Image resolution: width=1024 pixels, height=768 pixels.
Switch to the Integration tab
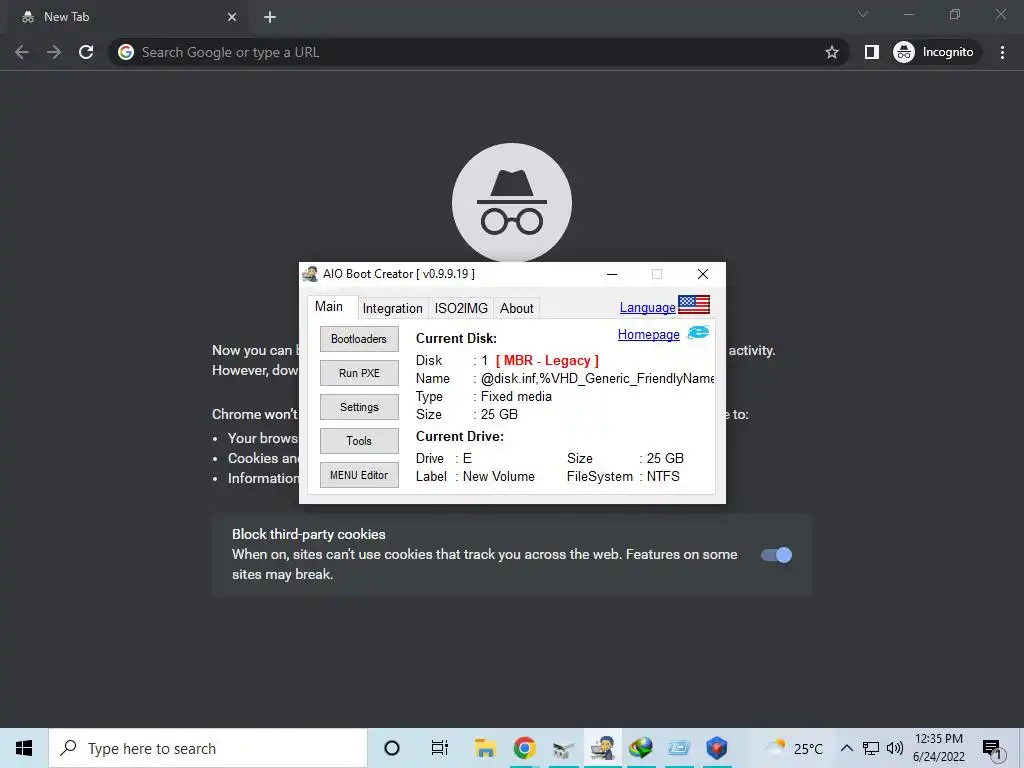coord(392,308)
